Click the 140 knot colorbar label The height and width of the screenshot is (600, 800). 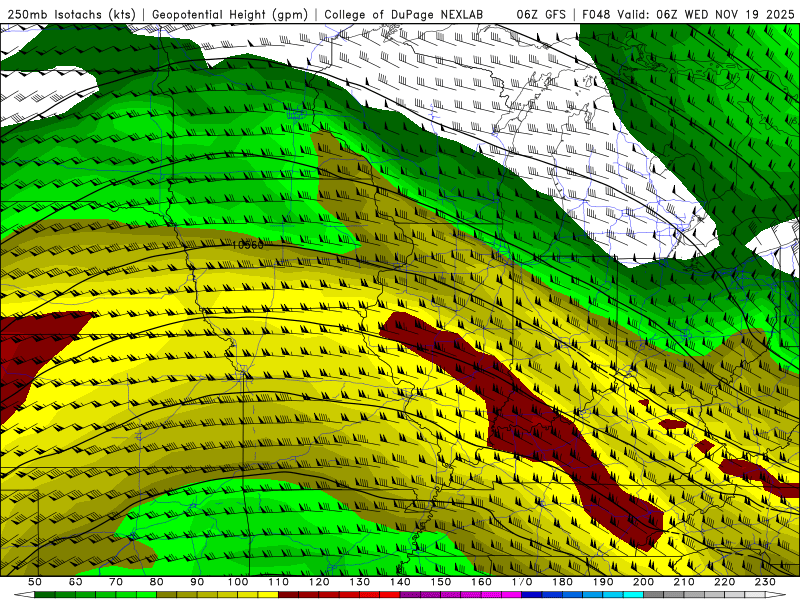click(x=400, y=582)
